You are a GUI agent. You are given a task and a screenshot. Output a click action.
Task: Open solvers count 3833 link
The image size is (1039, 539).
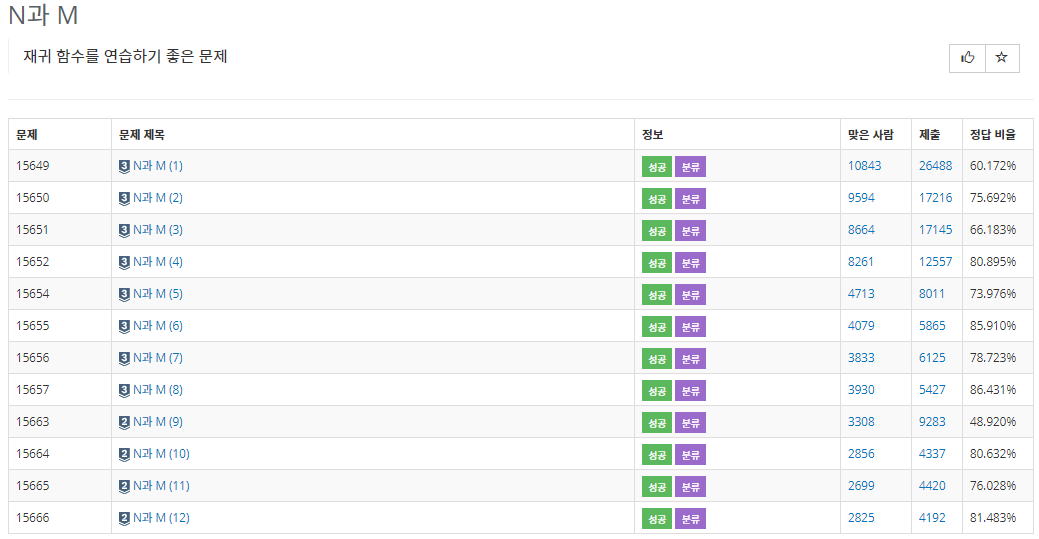point(861,357)
